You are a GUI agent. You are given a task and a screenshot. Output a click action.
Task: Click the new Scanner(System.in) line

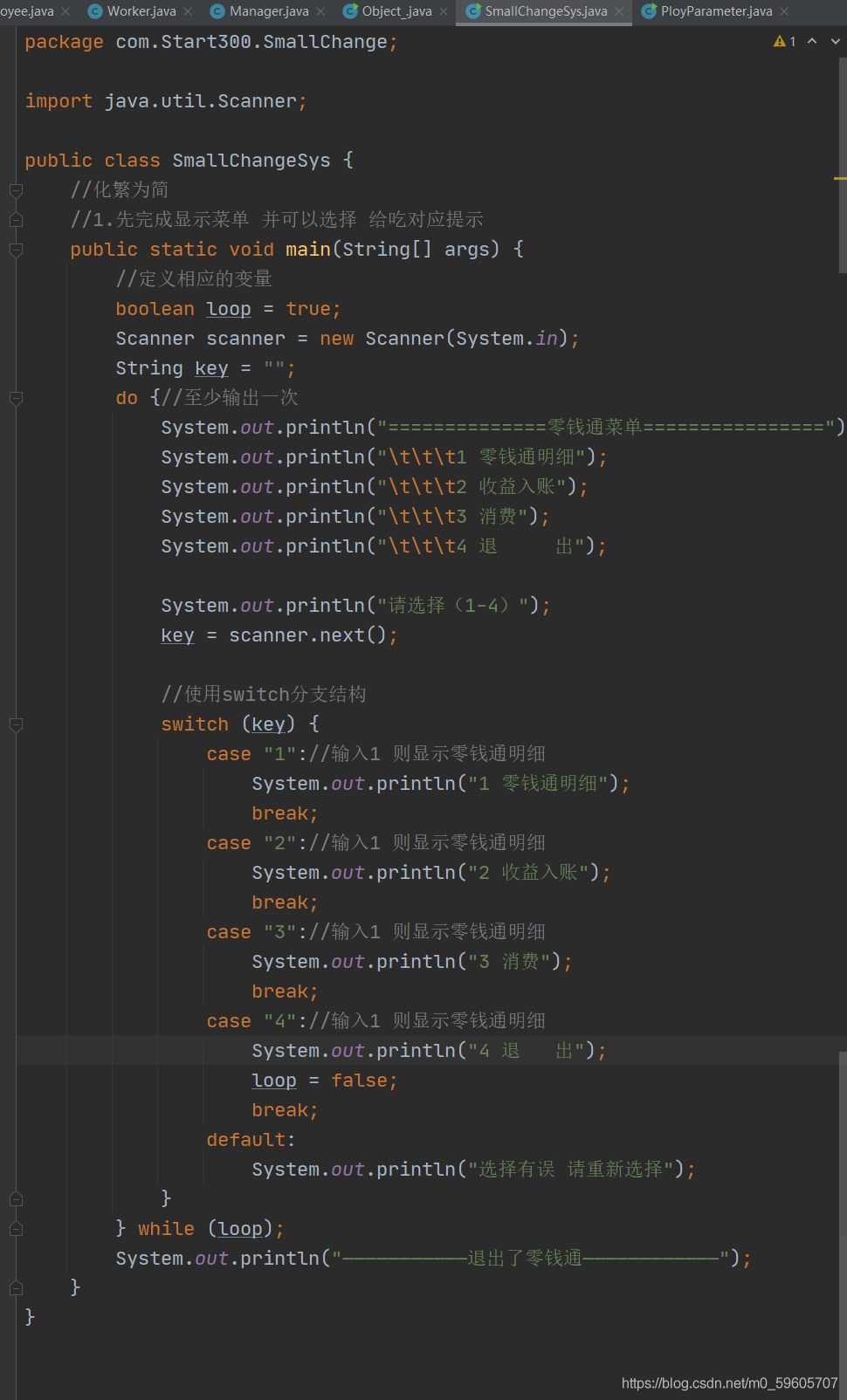(x=348, y=339)
